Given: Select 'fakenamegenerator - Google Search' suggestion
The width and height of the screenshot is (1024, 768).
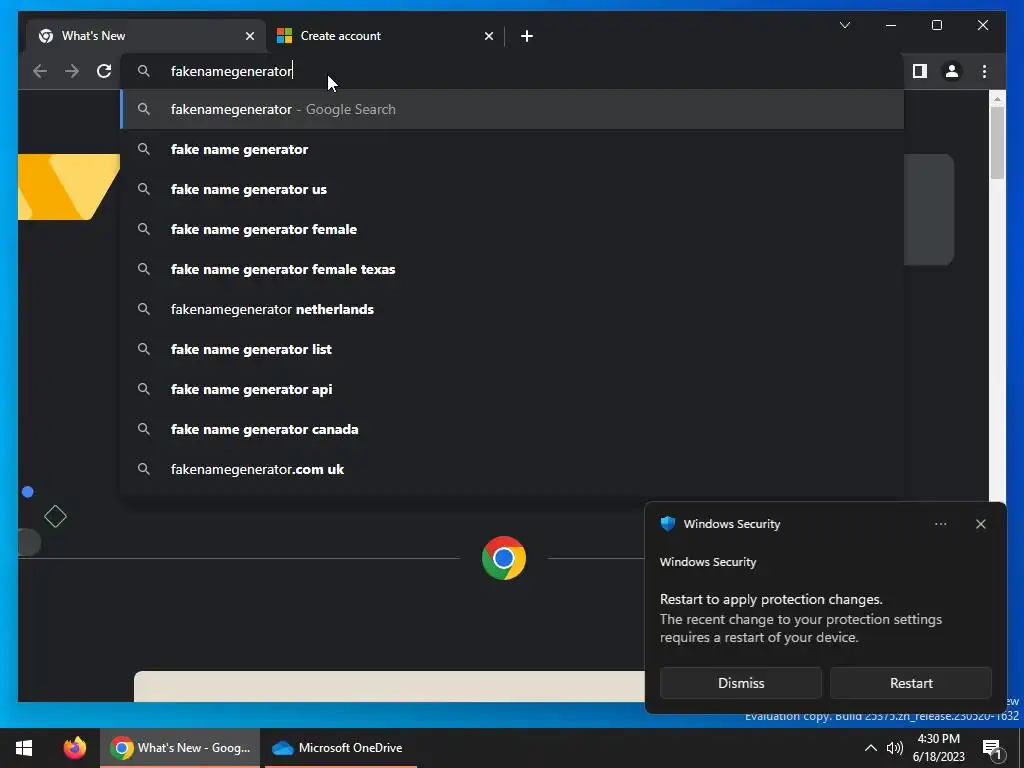Looking at the screenshot, I should 513,109.
